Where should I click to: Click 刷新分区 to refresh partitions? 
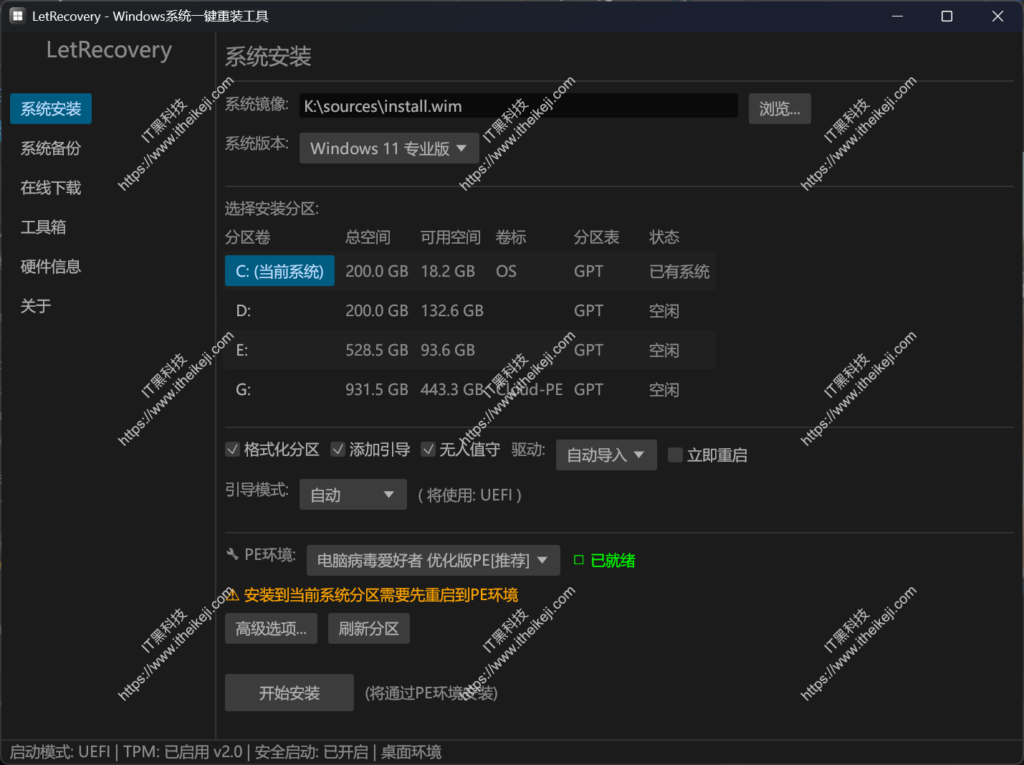click(368, 629)
